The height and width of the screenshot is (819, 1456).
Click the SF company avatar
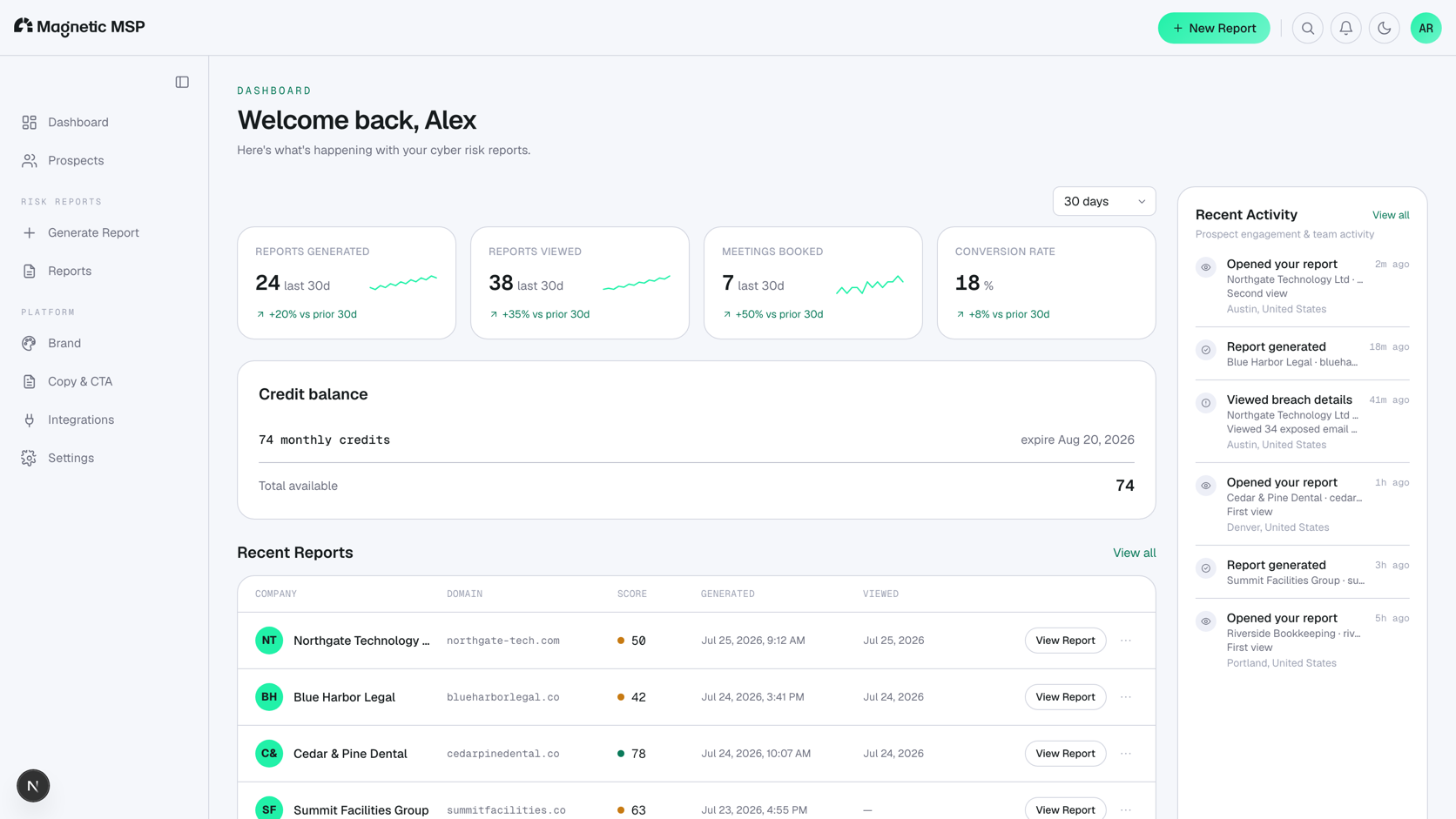(x=269, y=809)
